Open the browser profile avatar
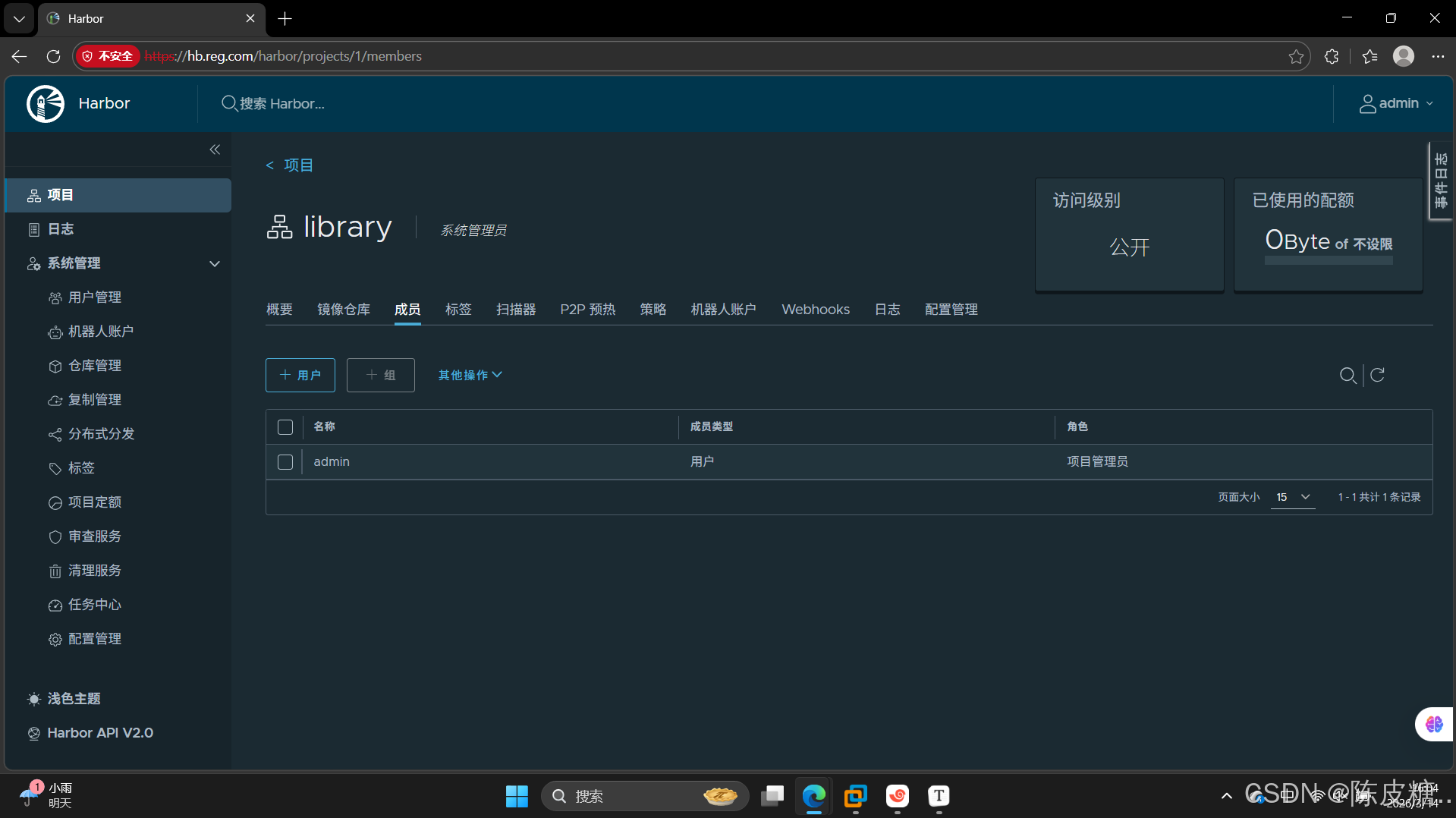This screenshot has height=818, width=1456. click(x=1404, y=56)
